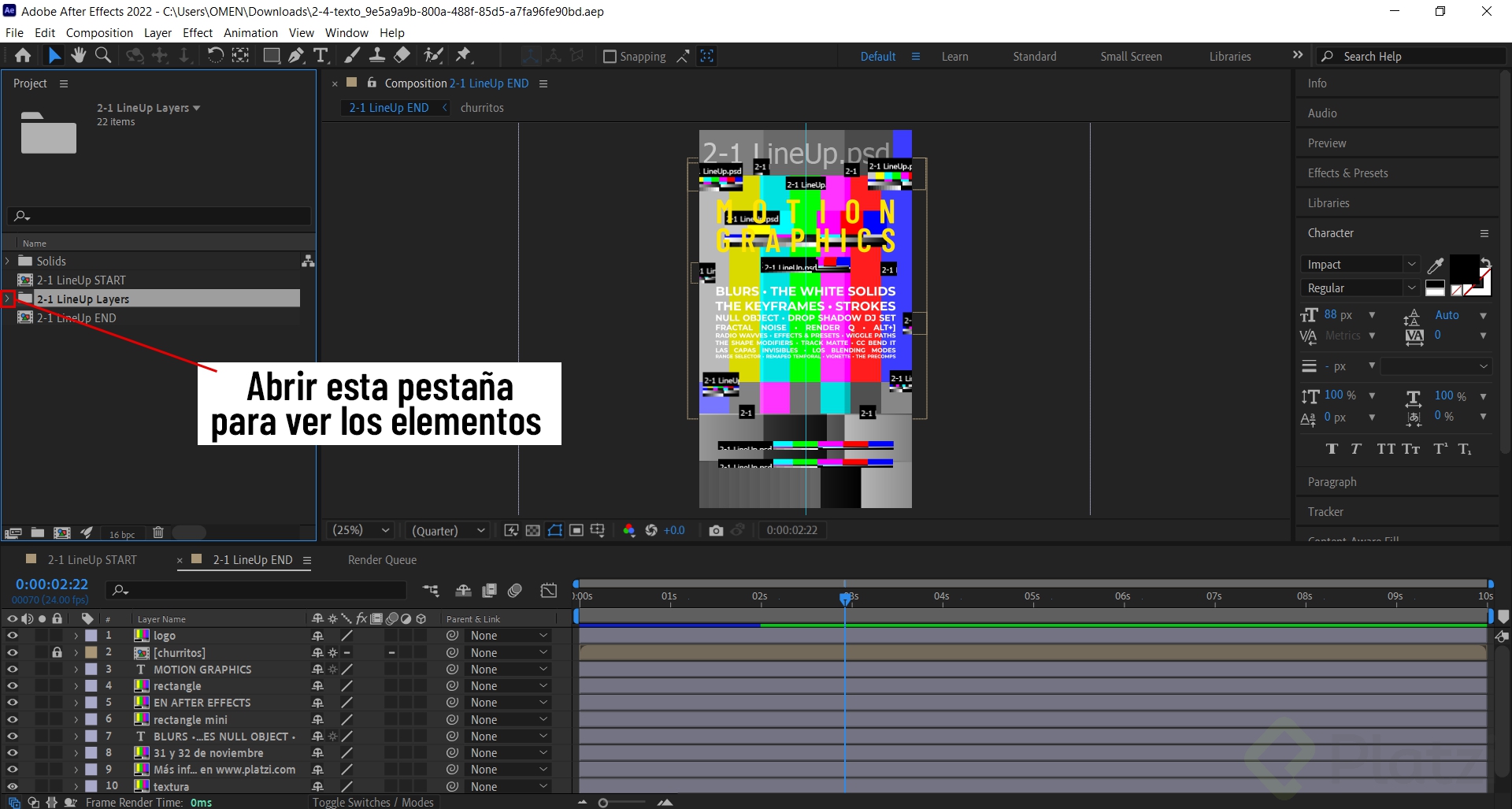Open the Impact font family dropdown
1512x809 pixels.
click(x=1412, y=264)
